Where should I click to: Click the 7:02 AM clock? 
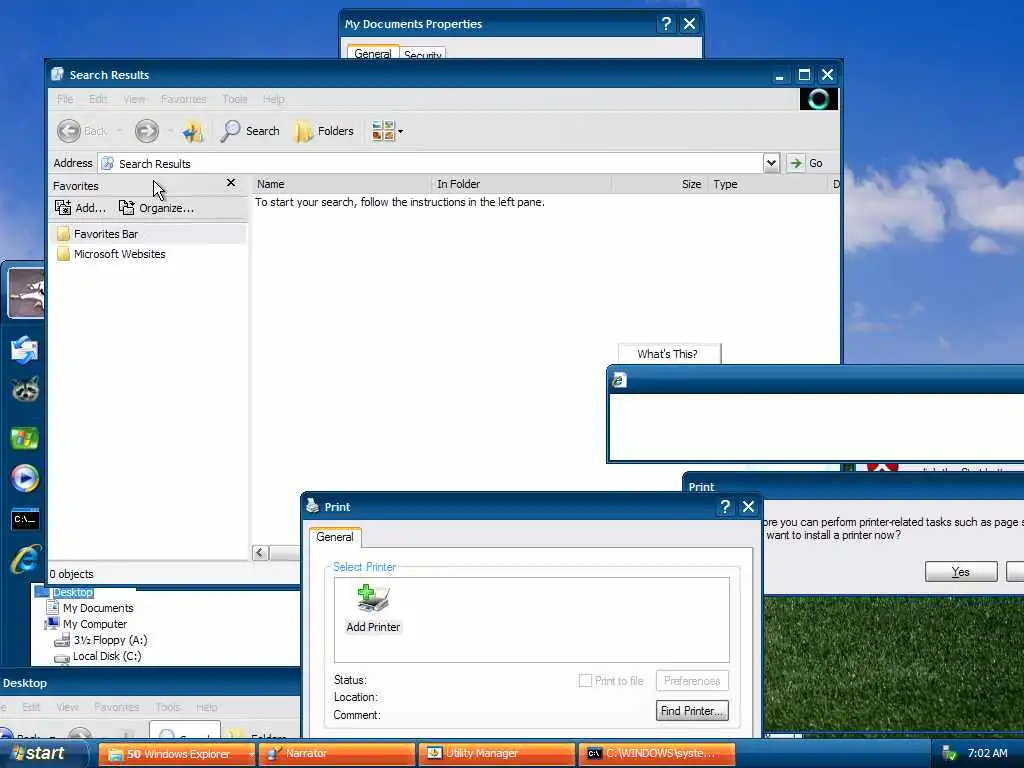click(987, 753)
